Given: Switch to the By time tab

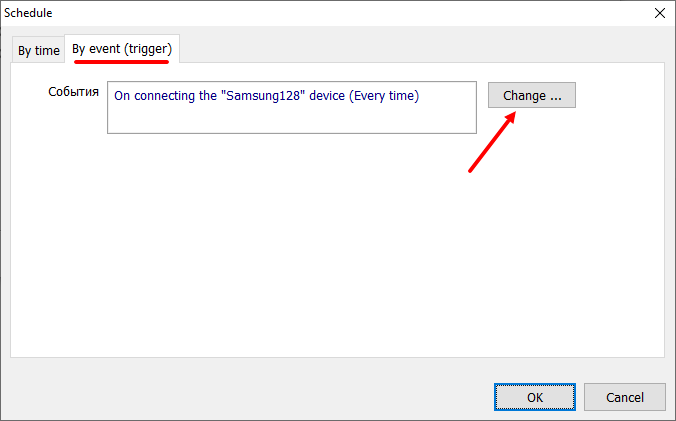Looking at the screenshot, I should 39,51.
